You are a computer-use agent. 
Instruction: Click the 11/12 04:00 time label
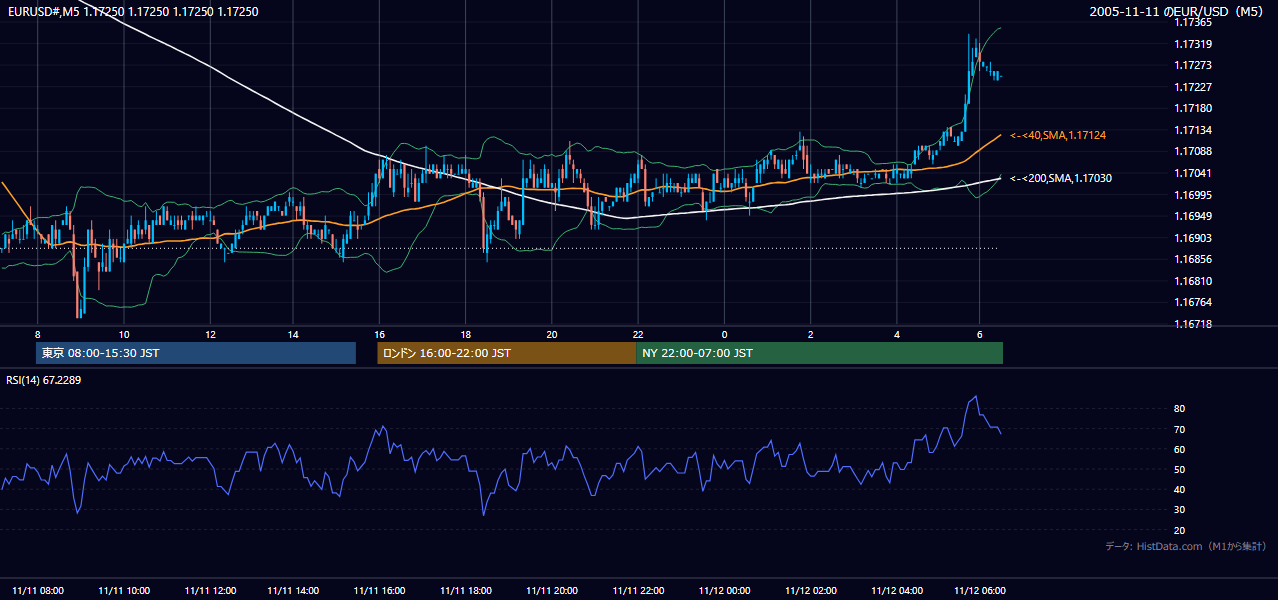click(897, 590)
